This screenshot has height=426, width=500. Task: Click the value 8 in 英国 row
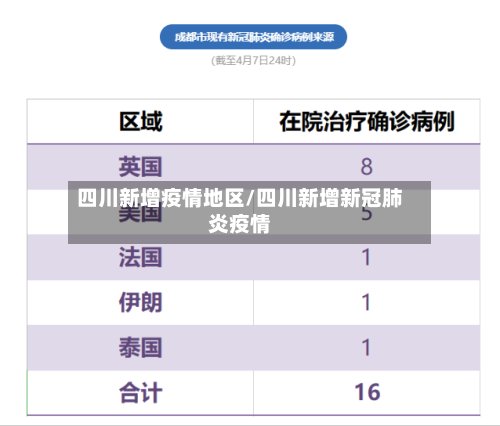(366, 167)
